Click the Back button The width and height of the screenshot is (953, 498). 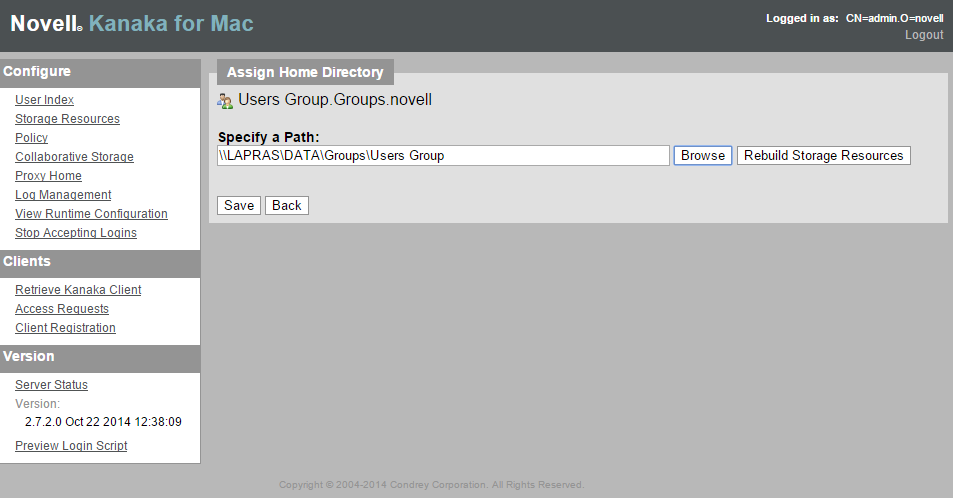pyautogui.click(x=287, y=206)
